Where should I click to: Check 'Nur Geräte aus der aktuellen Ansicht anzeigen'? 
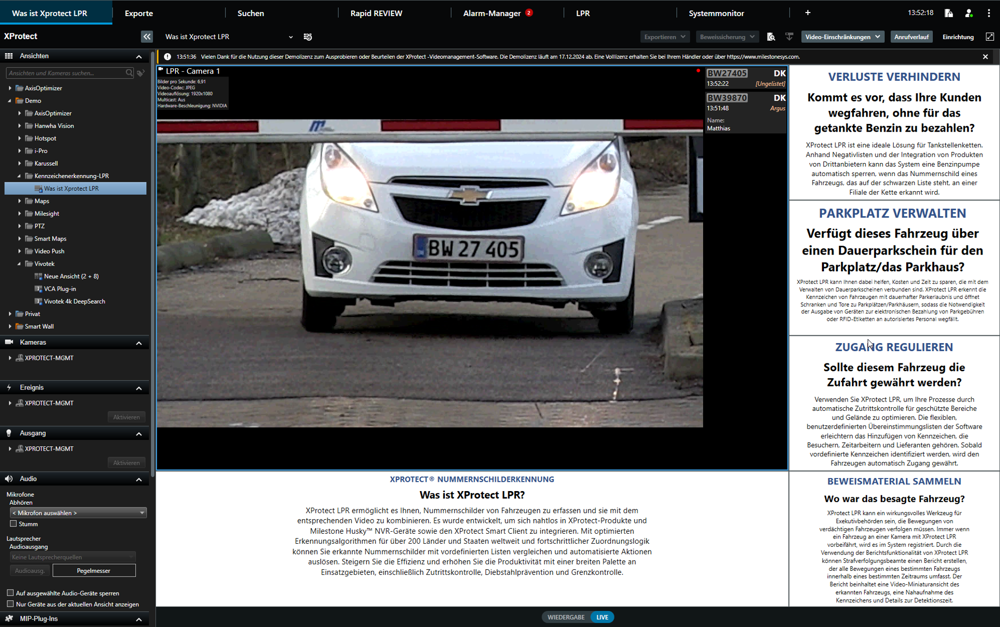[x=10, y=604]
